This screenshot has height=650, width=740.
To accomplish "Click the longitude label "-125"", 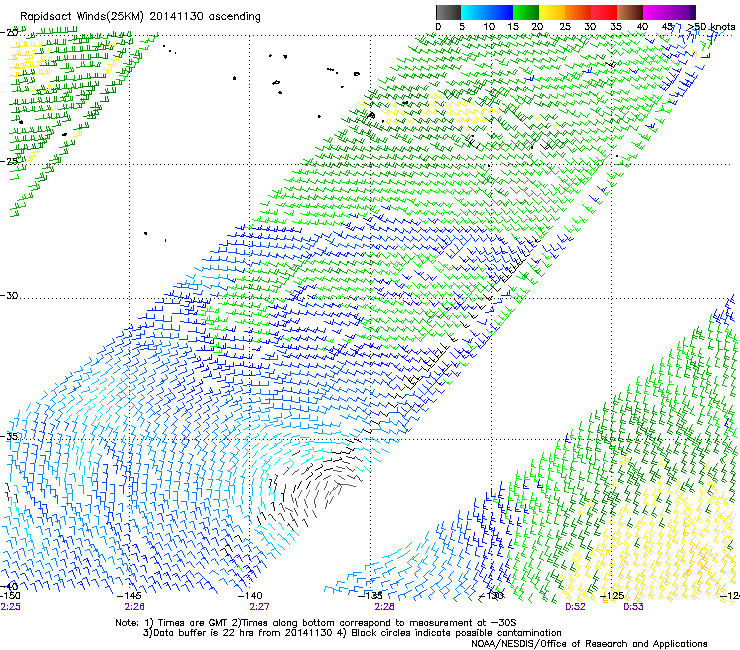I will [614, 596].
